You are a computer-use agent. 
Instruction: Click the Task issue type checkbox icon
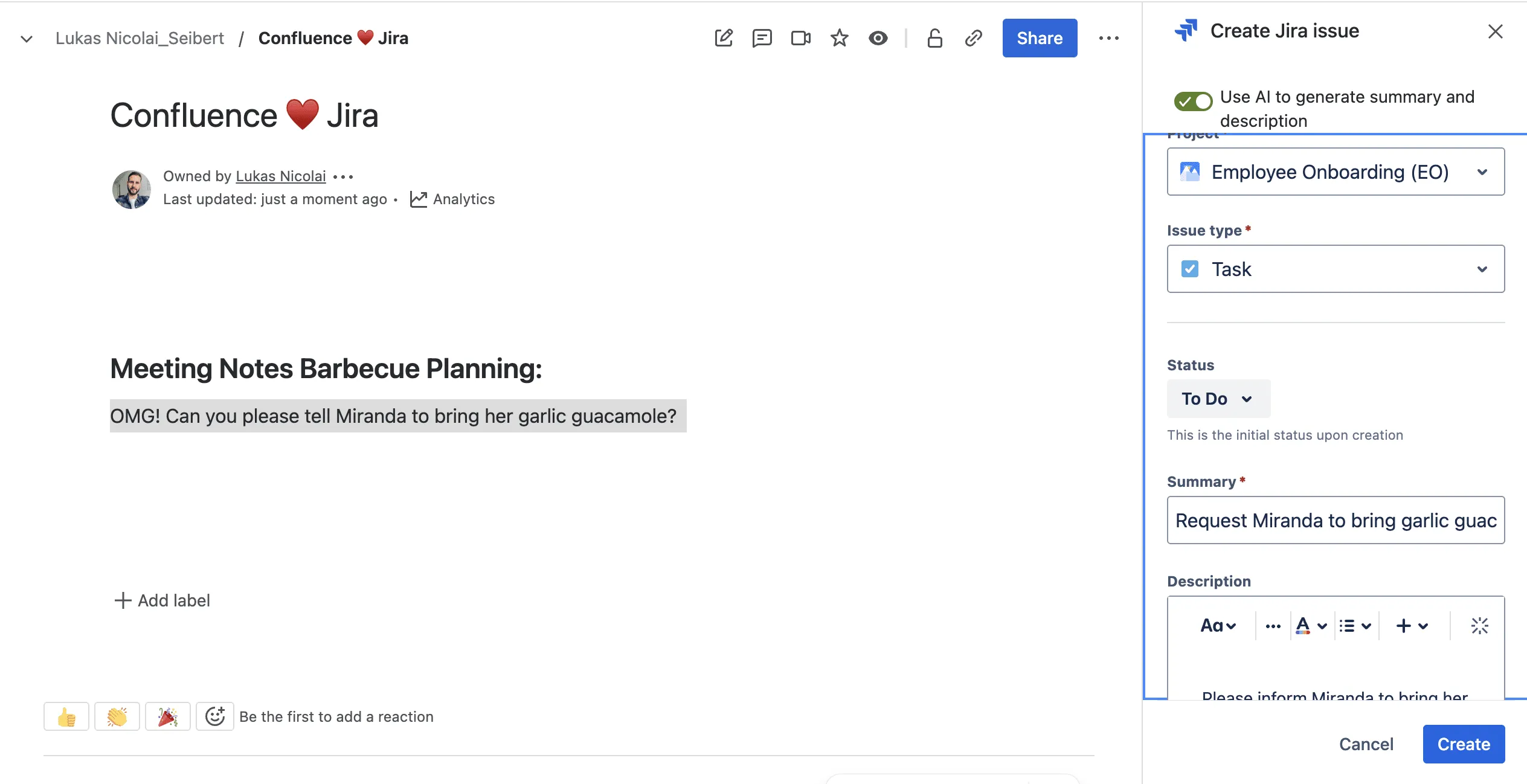click(1189, 269)
